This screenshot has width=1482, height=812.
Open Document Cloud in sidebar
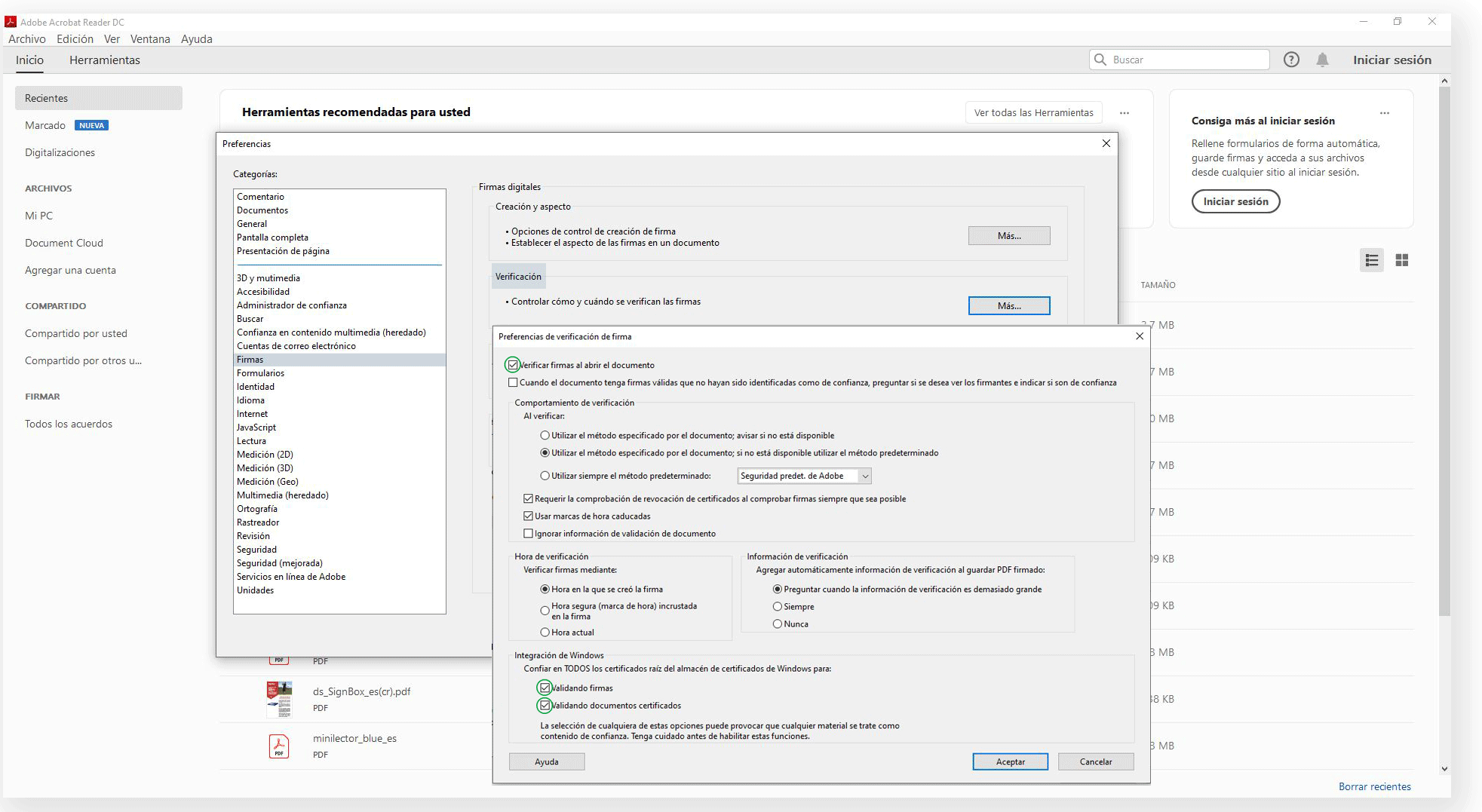63,243
